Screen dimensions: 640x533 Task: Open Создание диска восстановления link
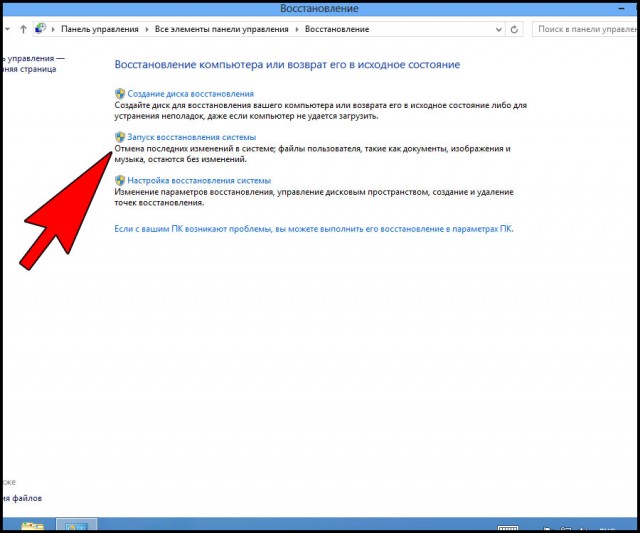tap(191, 94)
